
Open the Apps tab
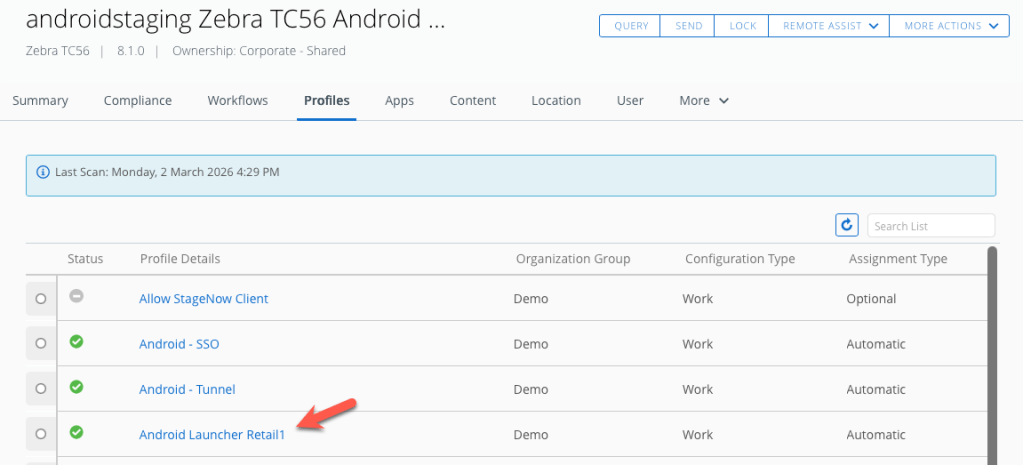tap(399, 100)
